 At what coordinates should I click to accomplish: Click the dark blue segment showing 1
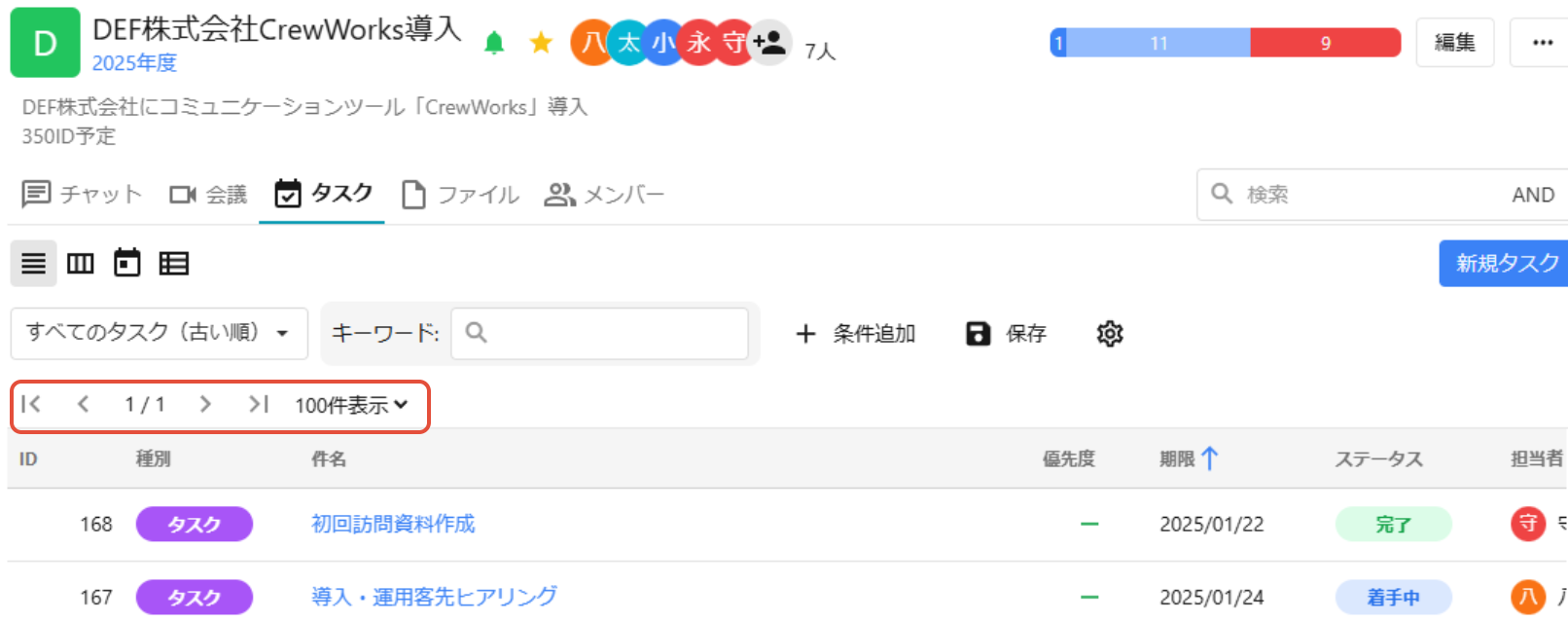coord(1058,43)
